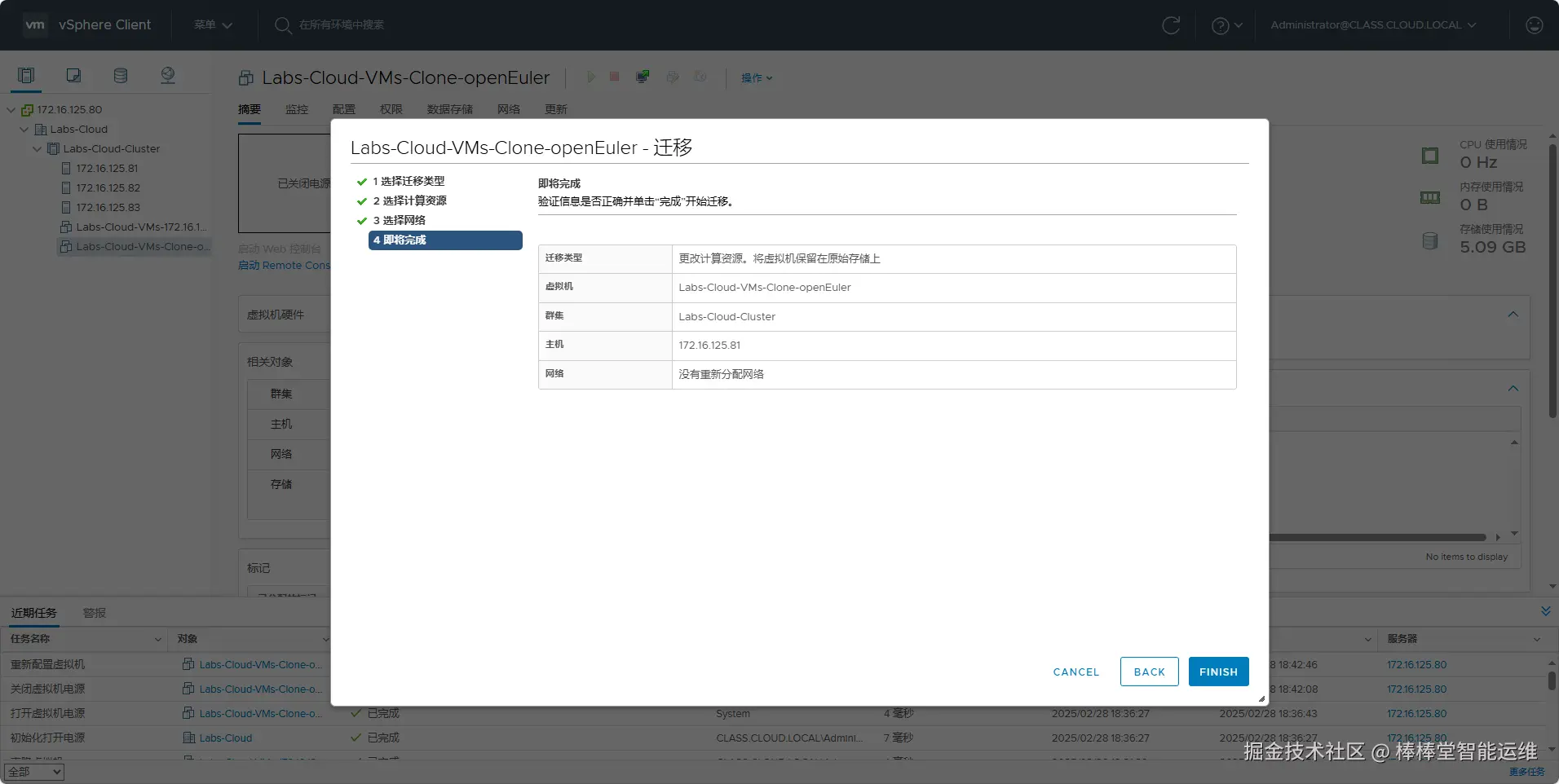
Task: Click the datacenter icon beside Labs-Cloud in tree
Action: [40, 130]
